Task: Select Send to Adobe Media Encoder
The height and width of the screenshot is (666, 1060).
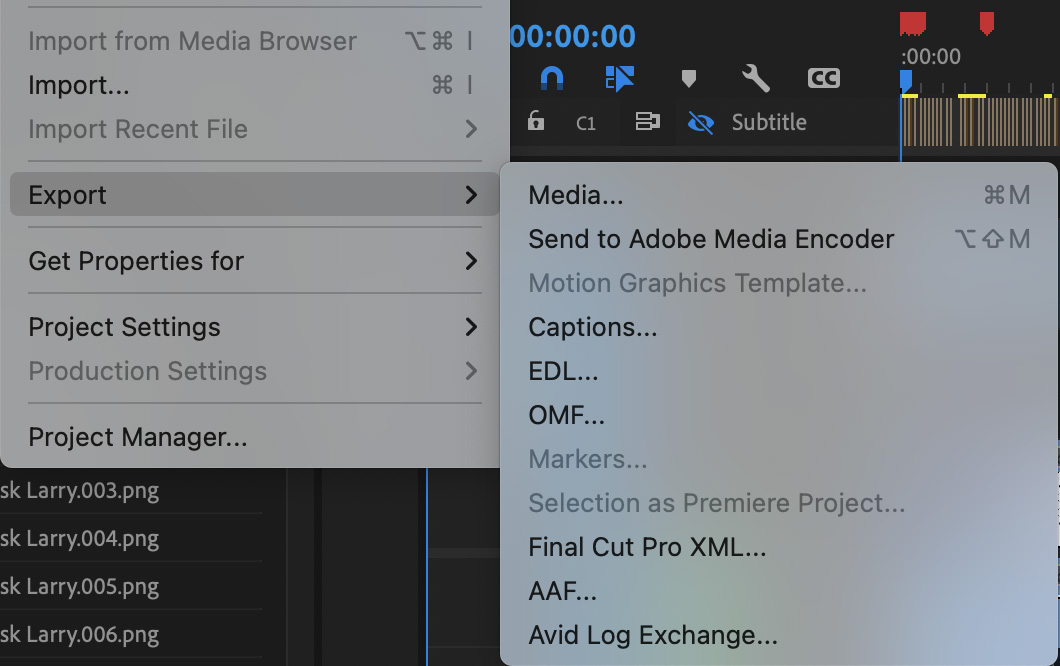Action: (711, 239)
